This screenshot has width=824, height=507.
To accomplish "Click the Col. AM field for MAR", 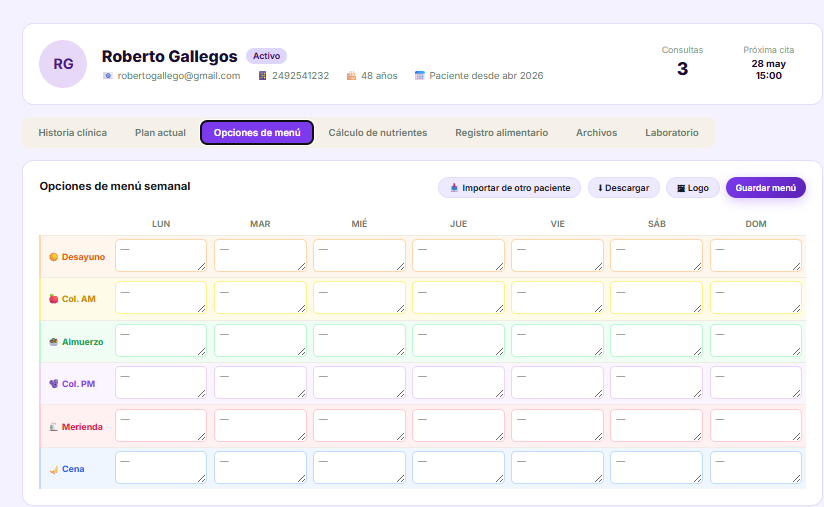I will point(260,298).
